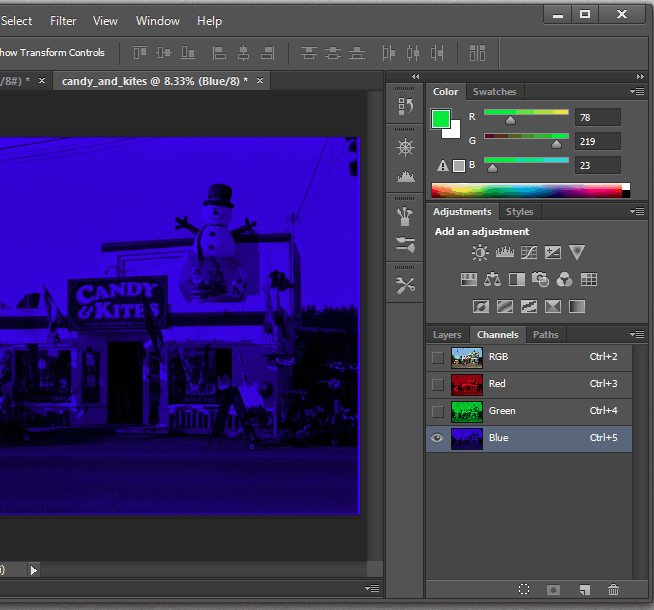This screenshot has width=654, height=610.
Task: Open the Filter menu
Action: 63,21
